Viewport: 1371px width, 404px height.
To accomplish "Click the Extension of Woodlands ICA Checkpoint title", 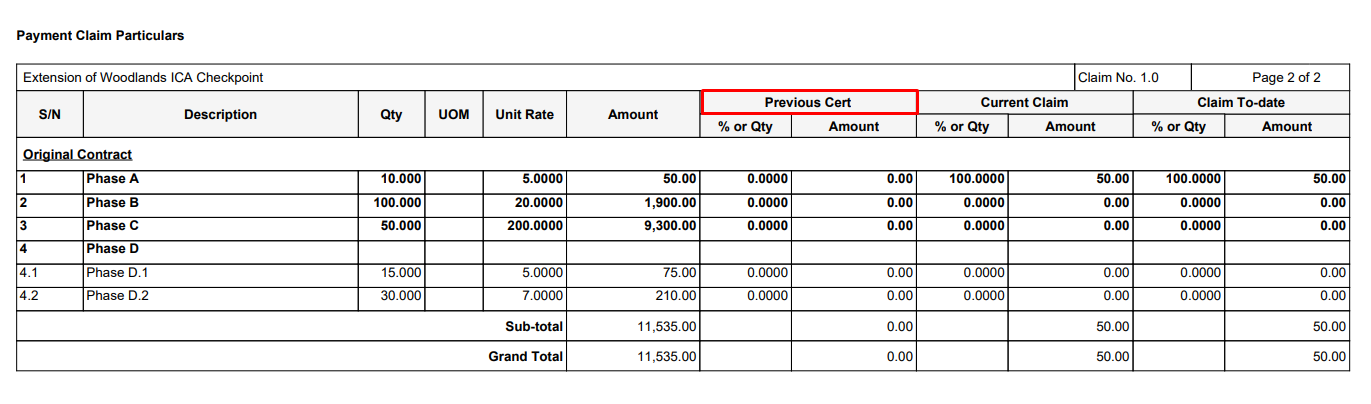I will (x=143, y=77).
